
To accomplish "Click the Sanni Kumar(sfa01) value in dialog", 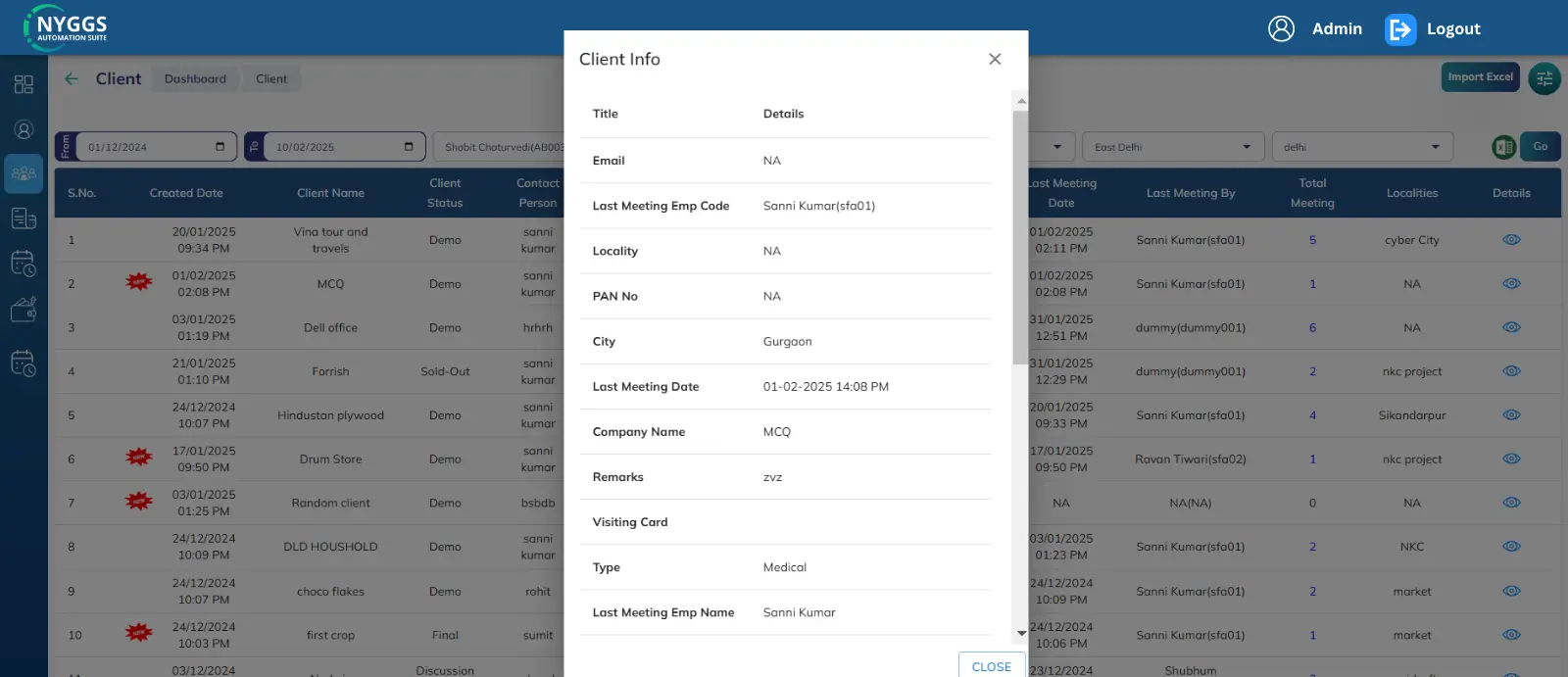I will [x=819, y=206].
